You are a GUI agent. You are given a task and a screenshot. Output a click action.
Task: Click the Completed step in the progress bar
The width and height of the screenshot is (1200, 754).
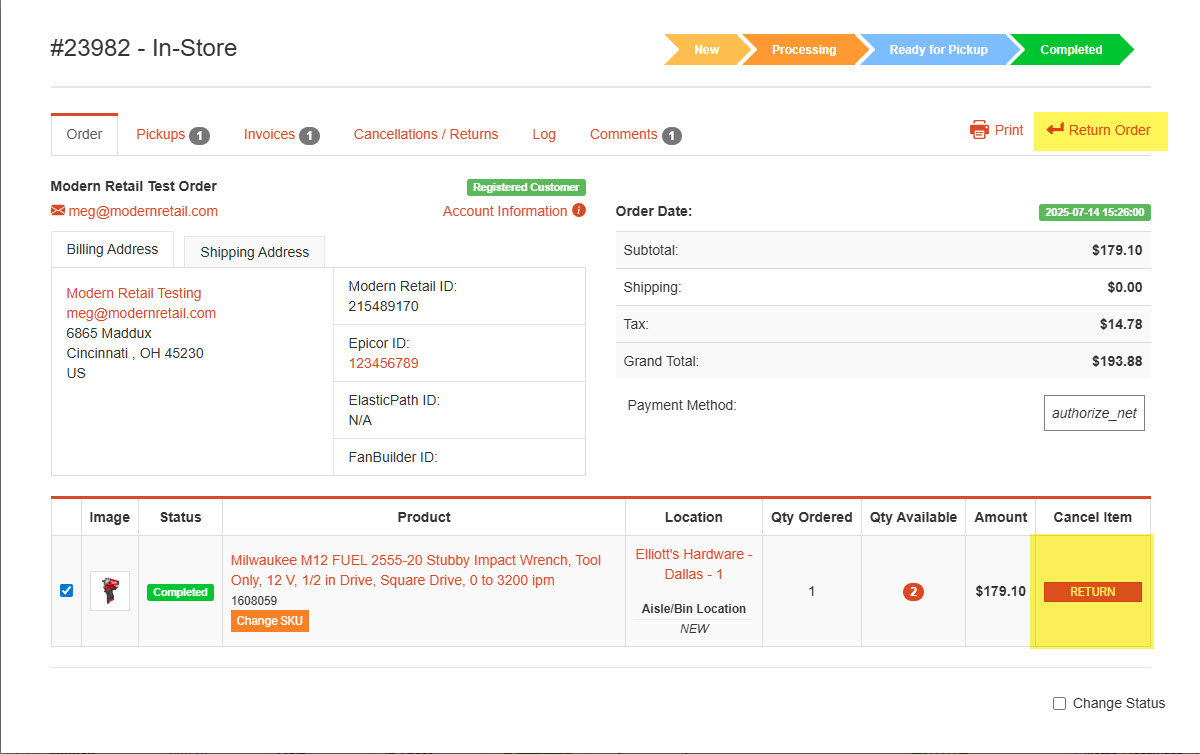click(1071, 50)
